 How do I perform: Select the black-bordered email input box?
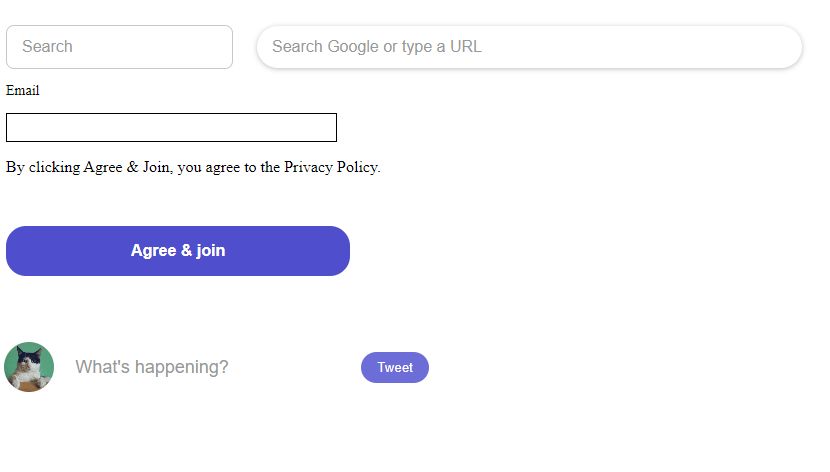tap(172, 128)
